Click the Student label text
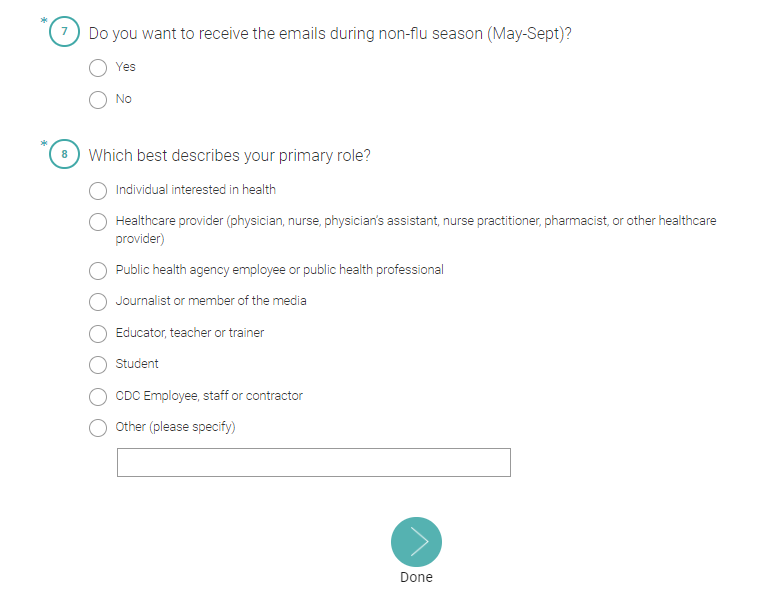 pyautogui.click(x=137, y=364)
